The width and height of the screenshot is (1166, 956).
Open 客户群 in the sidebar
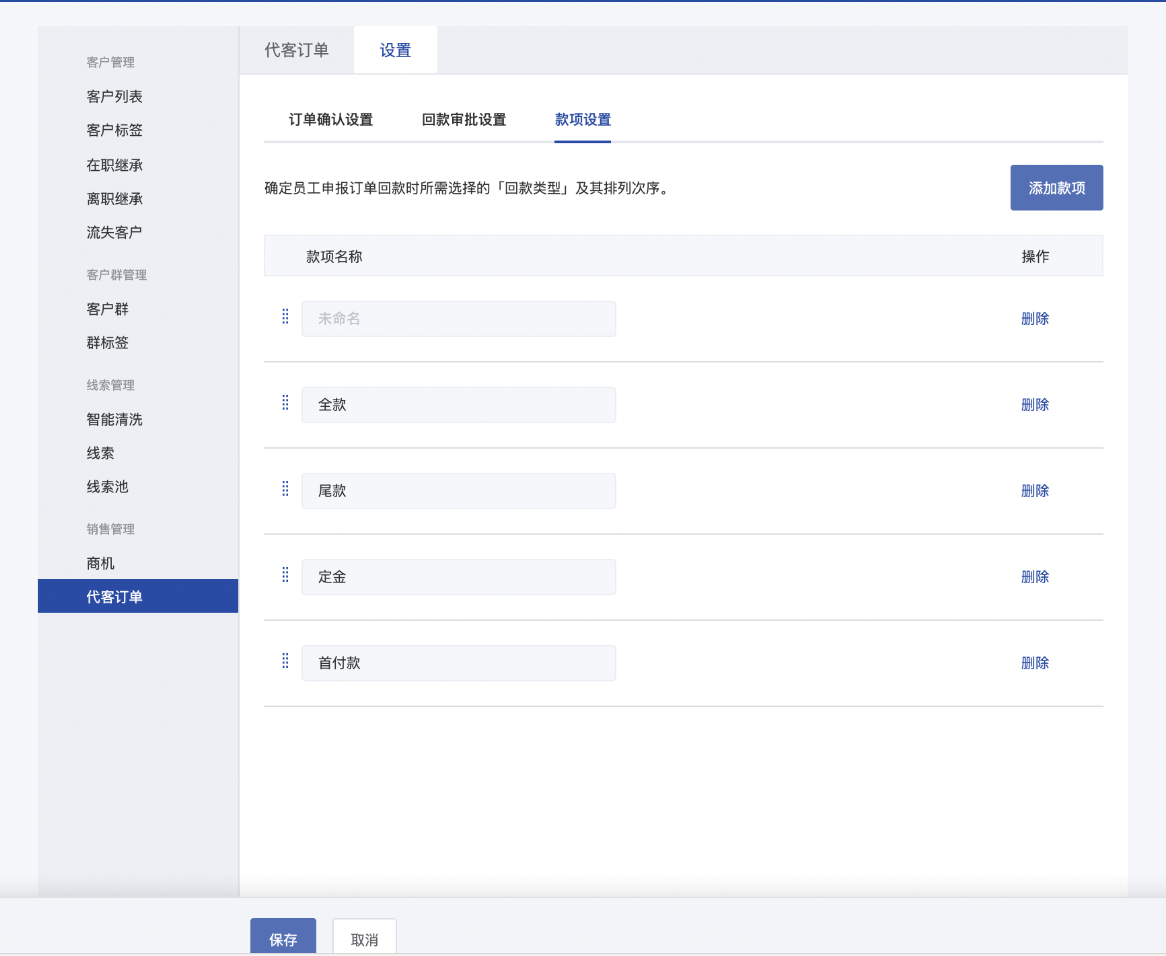(x=108, y=309)
